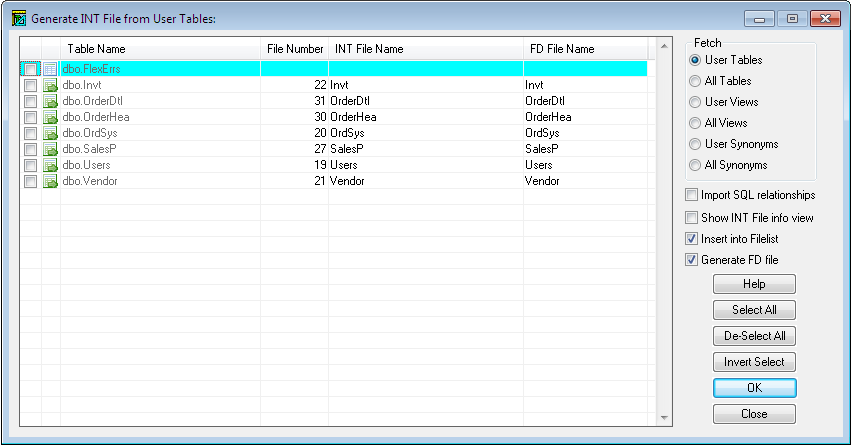
Task: Click the table icon beside dbo.OrderDtl
Action: click(x=50, y=101)
